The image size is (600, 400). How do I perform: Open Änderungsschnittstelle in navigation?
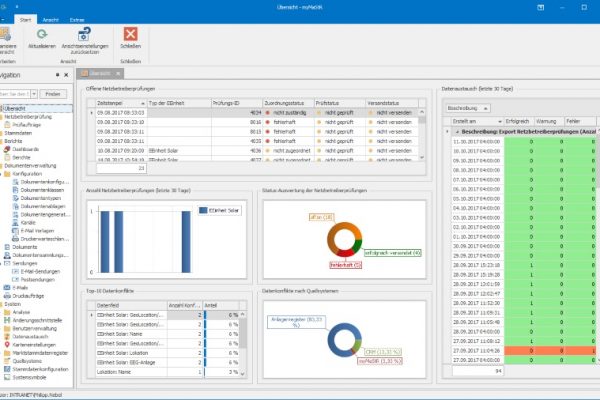coord(37,320)
